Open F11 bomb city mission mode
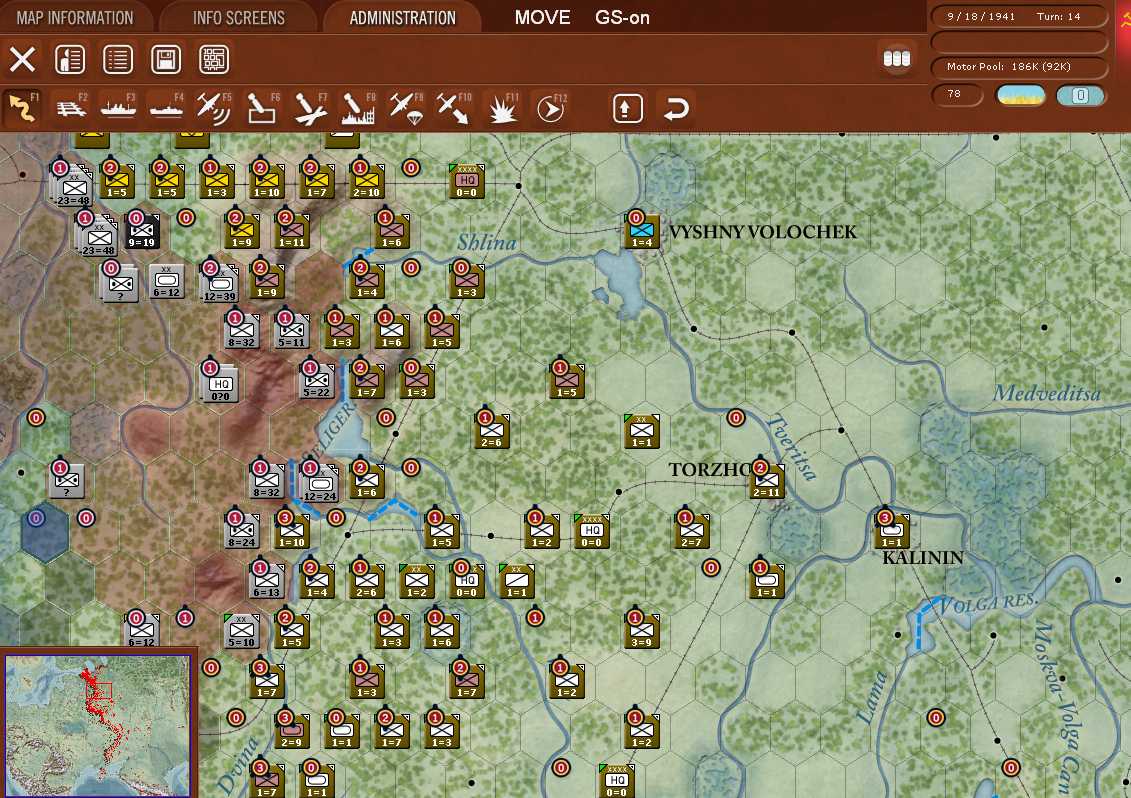This screenshot has height=798, width=1131. (502, 107)
